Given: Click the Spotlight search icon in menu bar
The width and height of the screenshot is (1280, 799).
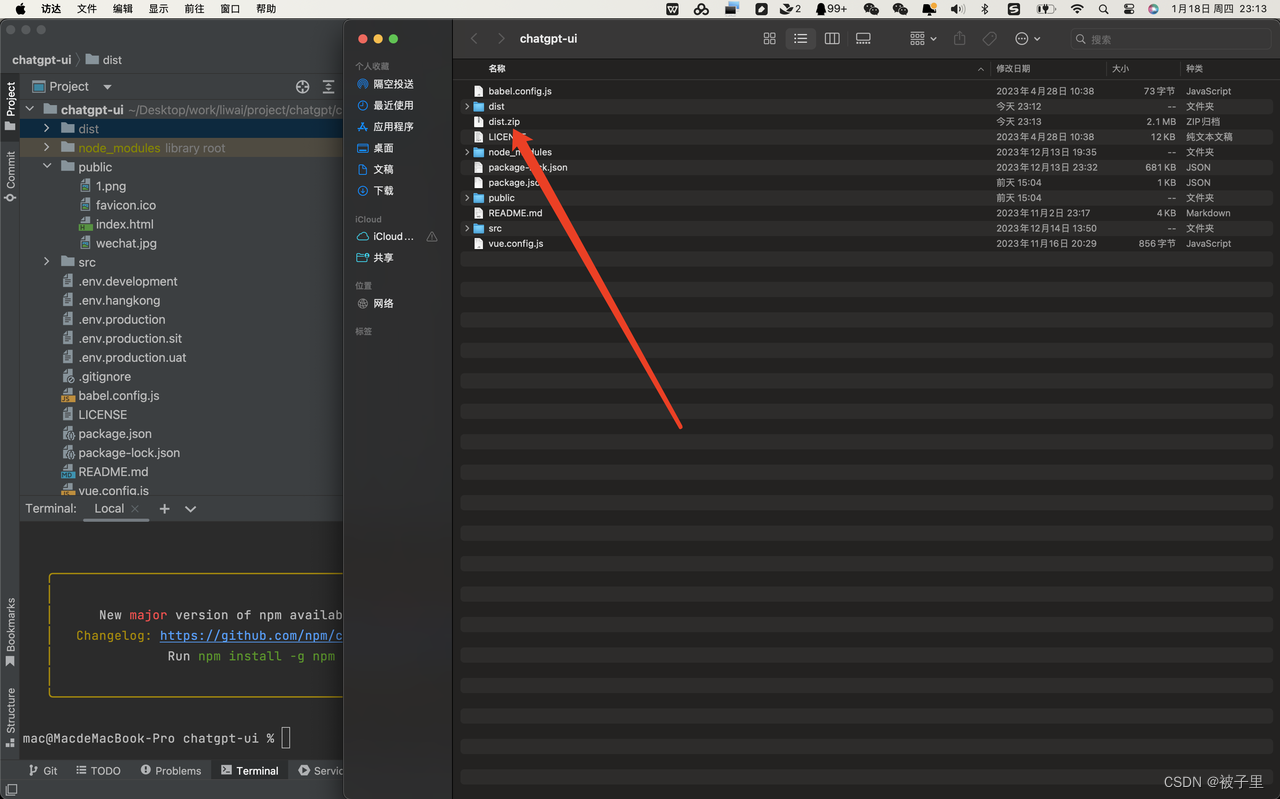Looking at the screenshot, I should [x=1103, y=9].
